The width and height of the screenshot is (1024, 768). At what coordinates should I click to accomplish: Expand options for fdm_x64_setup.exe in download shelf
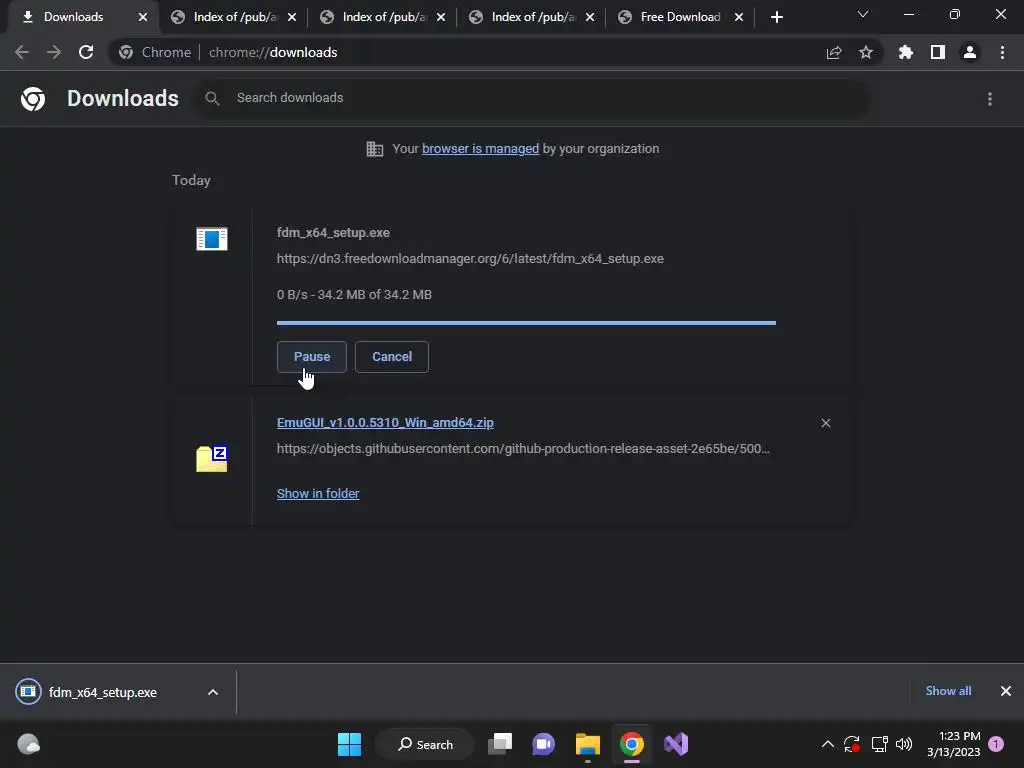(x=213, y=692)
